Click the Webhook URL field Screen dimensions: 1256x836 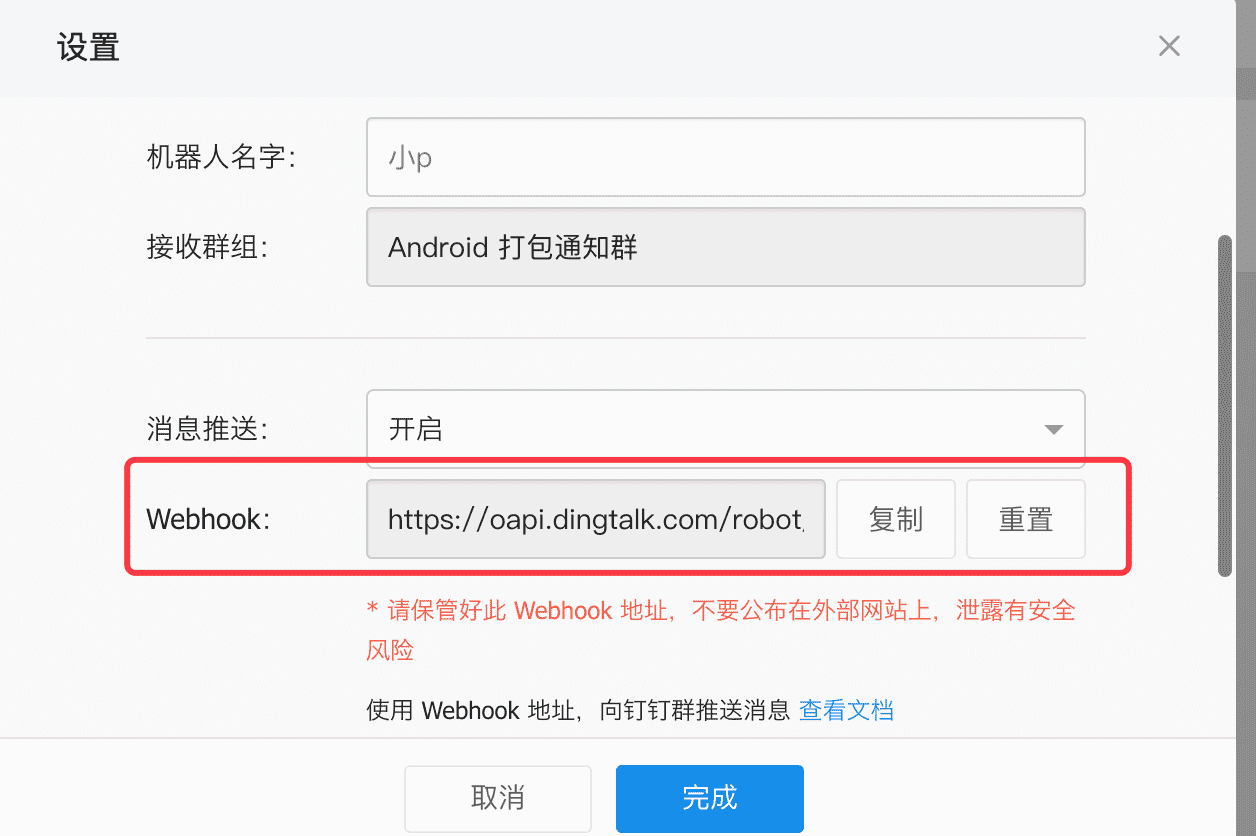pyautogui.click(x=596, y=519)
